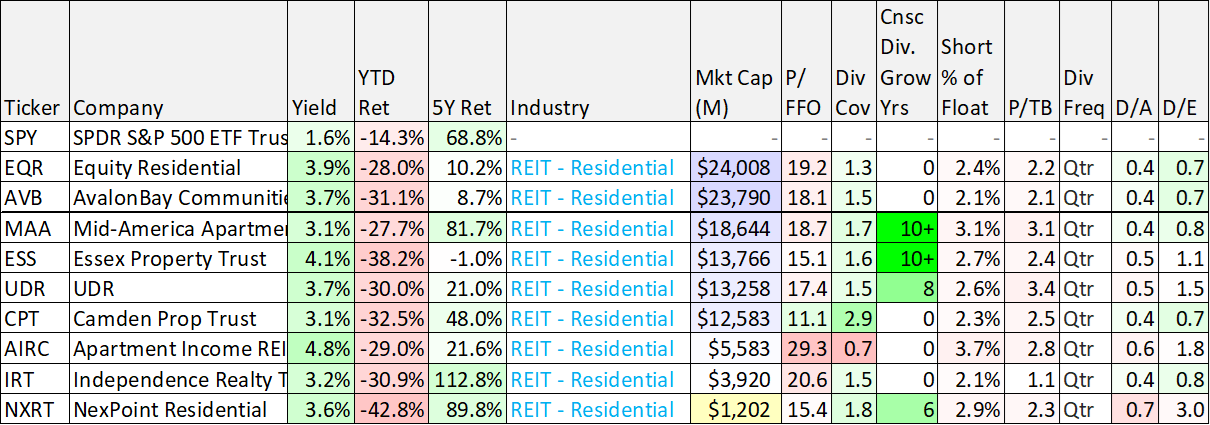Click the $13,766 market cap value
Viewport: 1210px width, 425px height.
click(x=735, y=258)
